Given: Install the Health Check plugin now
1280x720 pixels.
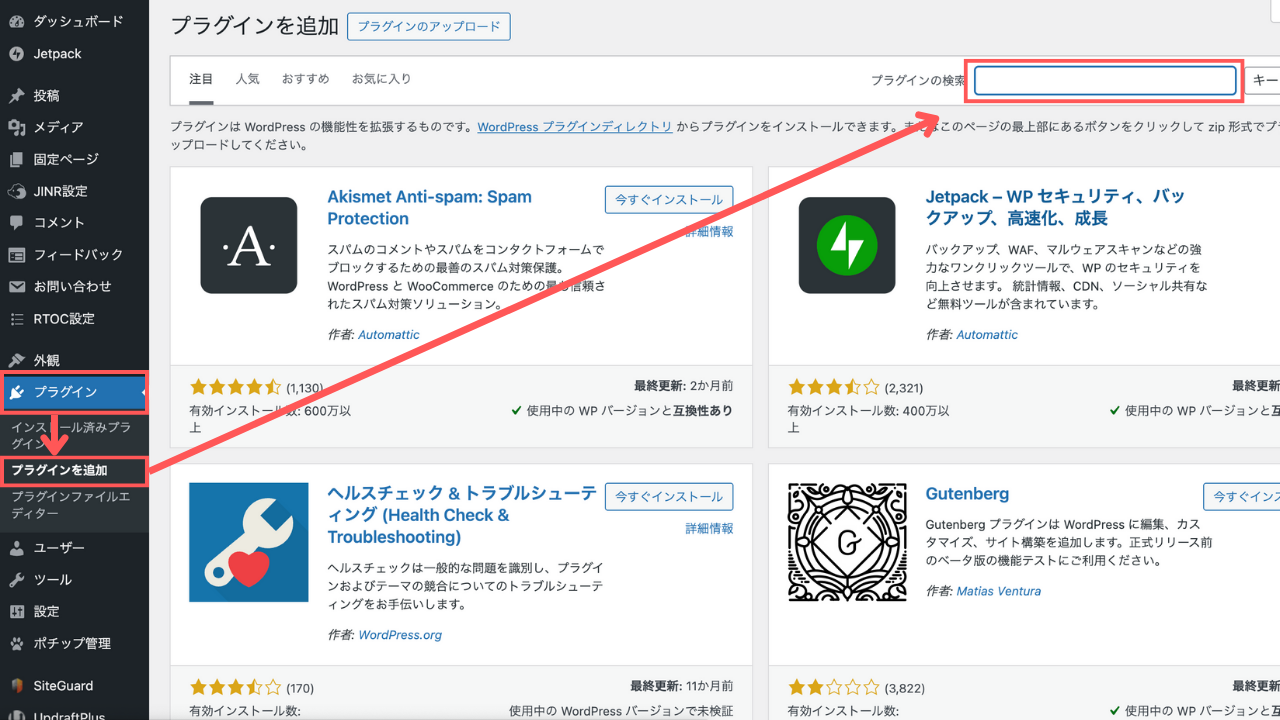Looking at the screenshot, I should tap(669, 497).
